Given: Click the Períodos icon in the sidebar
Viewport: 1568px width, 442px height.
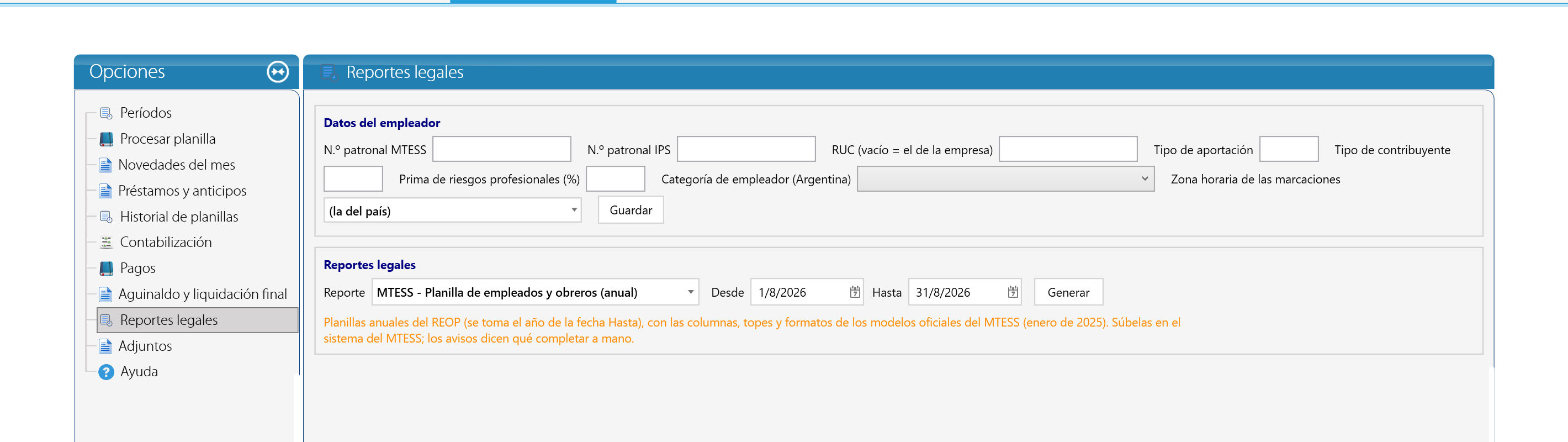Looking at the screenshot, I should pos(106,113).
